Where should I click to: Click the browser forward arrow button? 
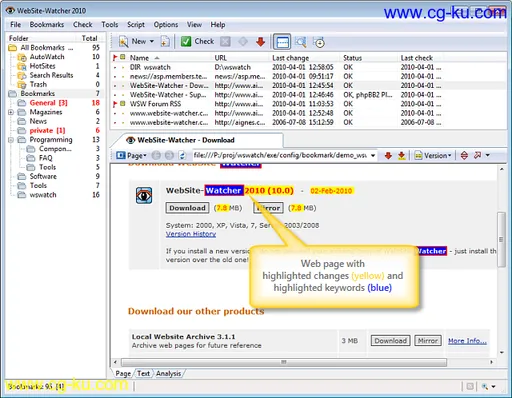pos(169,155)
